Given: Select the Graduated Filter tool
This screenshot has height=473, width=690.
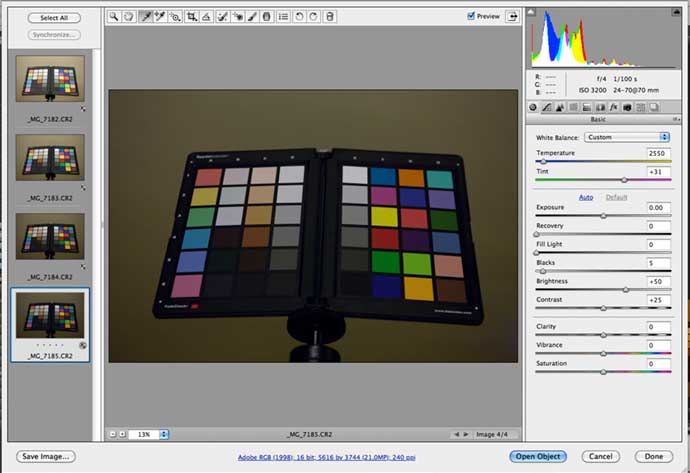Looking at the screenshot, I should pyautogui.click(x=267, y=17).
